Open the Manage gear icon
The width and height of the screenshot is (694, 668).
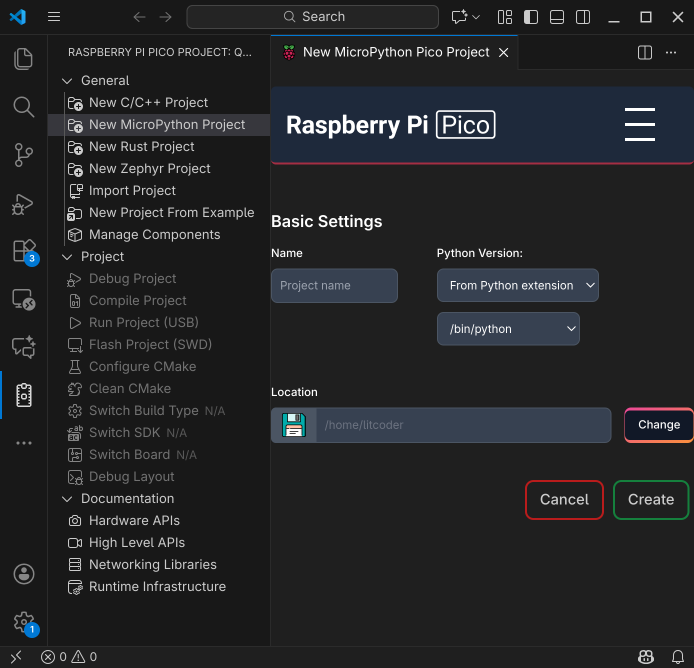pyautogui.click(x=24, y=622)
